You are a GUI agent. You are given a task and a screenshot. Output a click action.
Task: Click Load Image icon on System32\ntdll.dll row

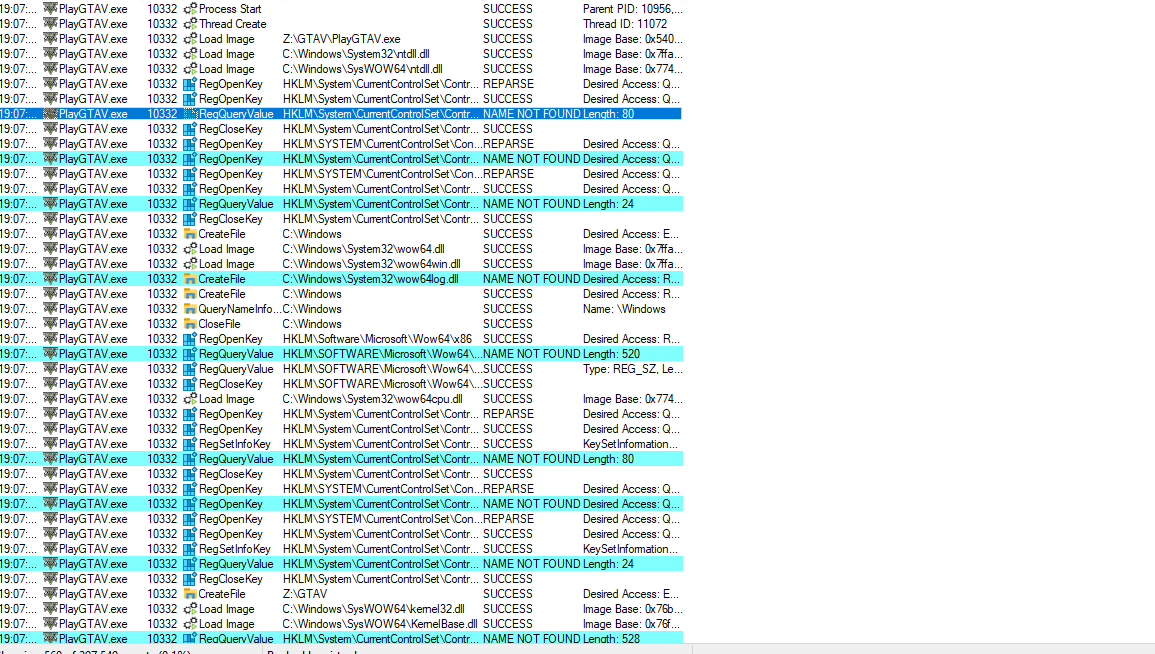pos(190,54)
